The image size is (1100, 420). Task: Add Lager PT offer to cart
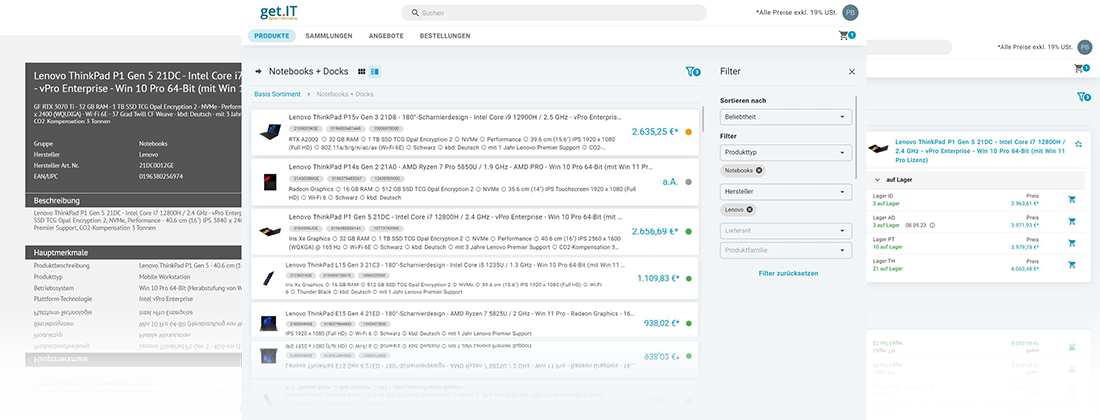click(1072, 243)
